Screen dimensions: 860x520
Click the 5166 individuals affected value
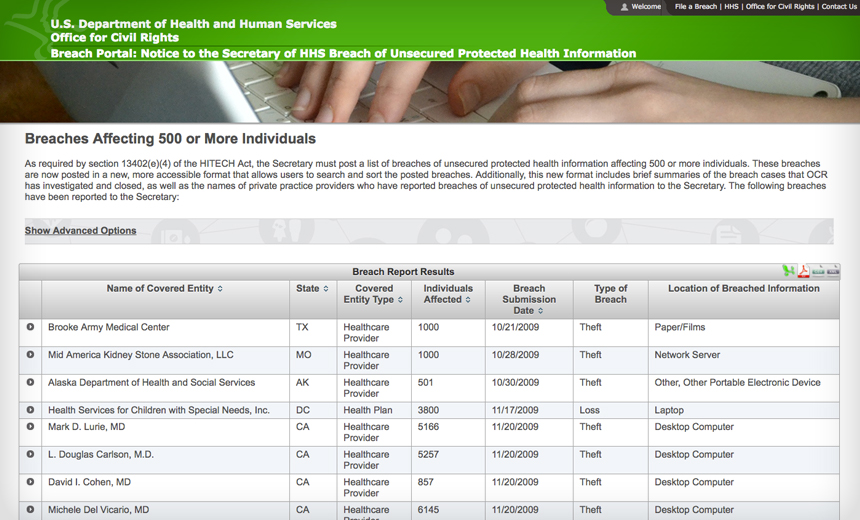point(428,427)
